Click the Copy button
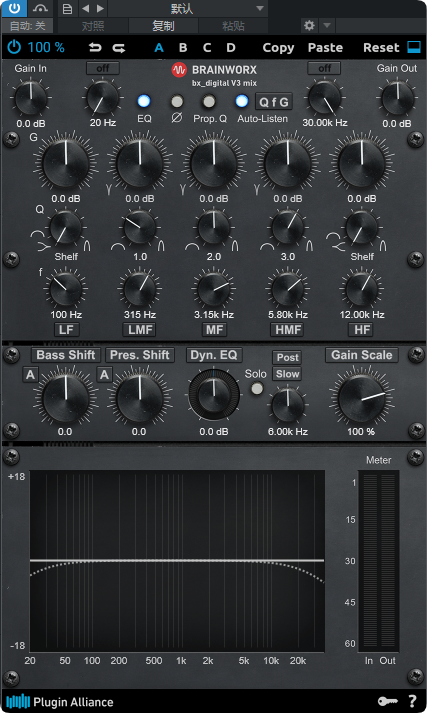 (278, 47)
